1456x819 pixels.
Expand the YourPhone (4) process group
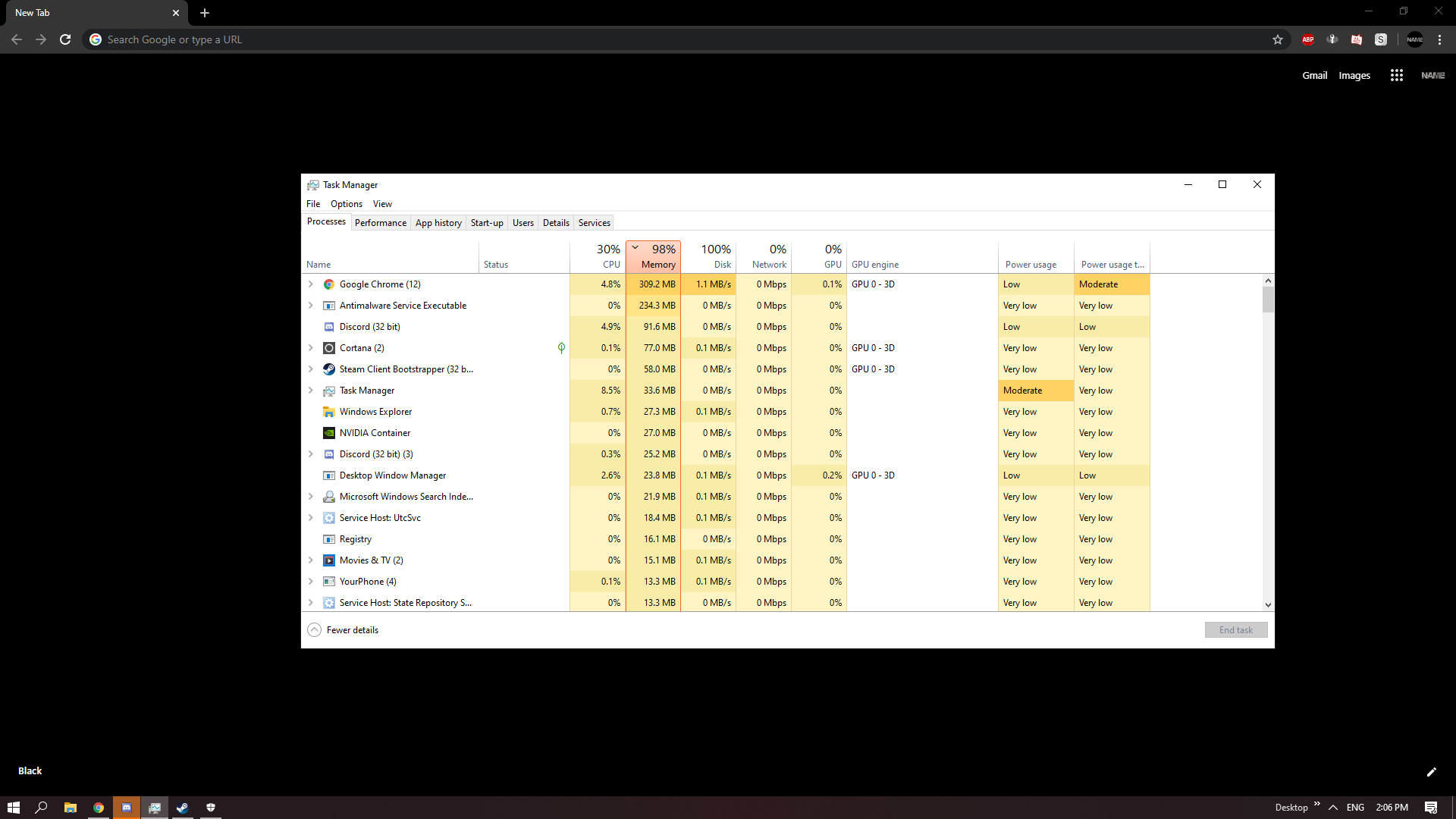pyautogui.click(x=311, y=581)
